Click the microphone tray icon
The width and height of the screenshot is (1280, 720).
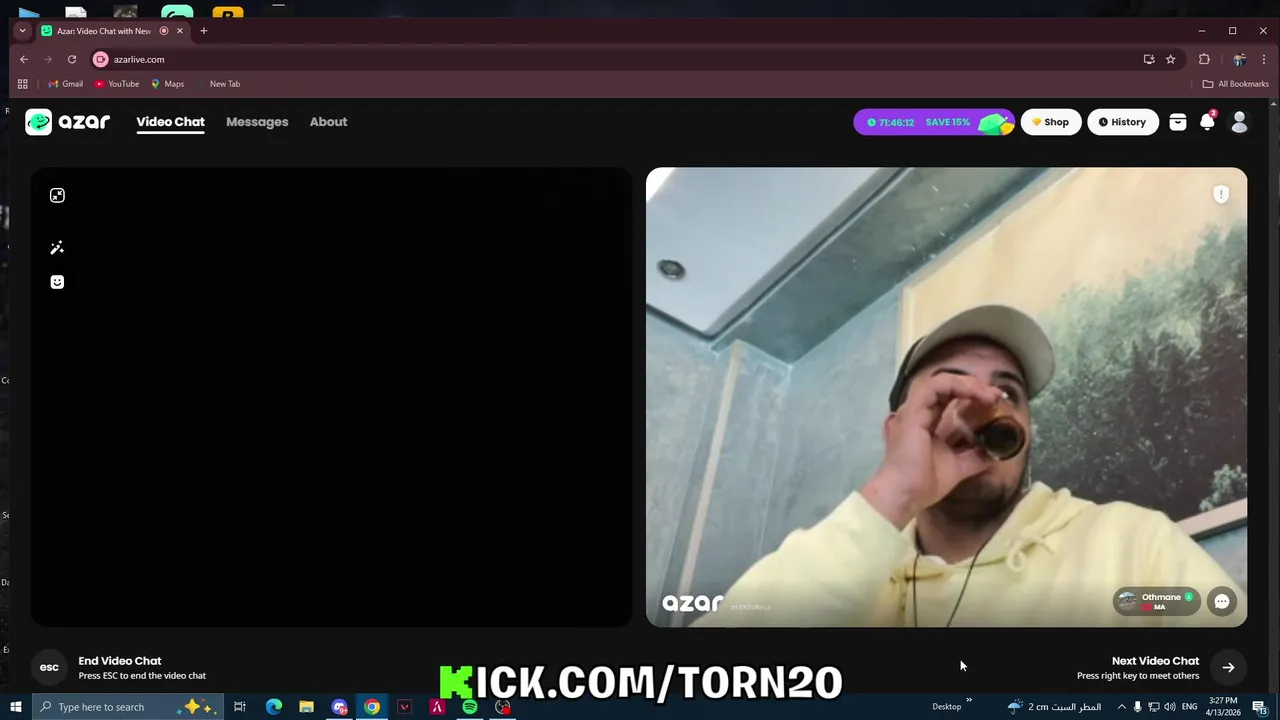pyautogui.click(x=1137, y=707)
